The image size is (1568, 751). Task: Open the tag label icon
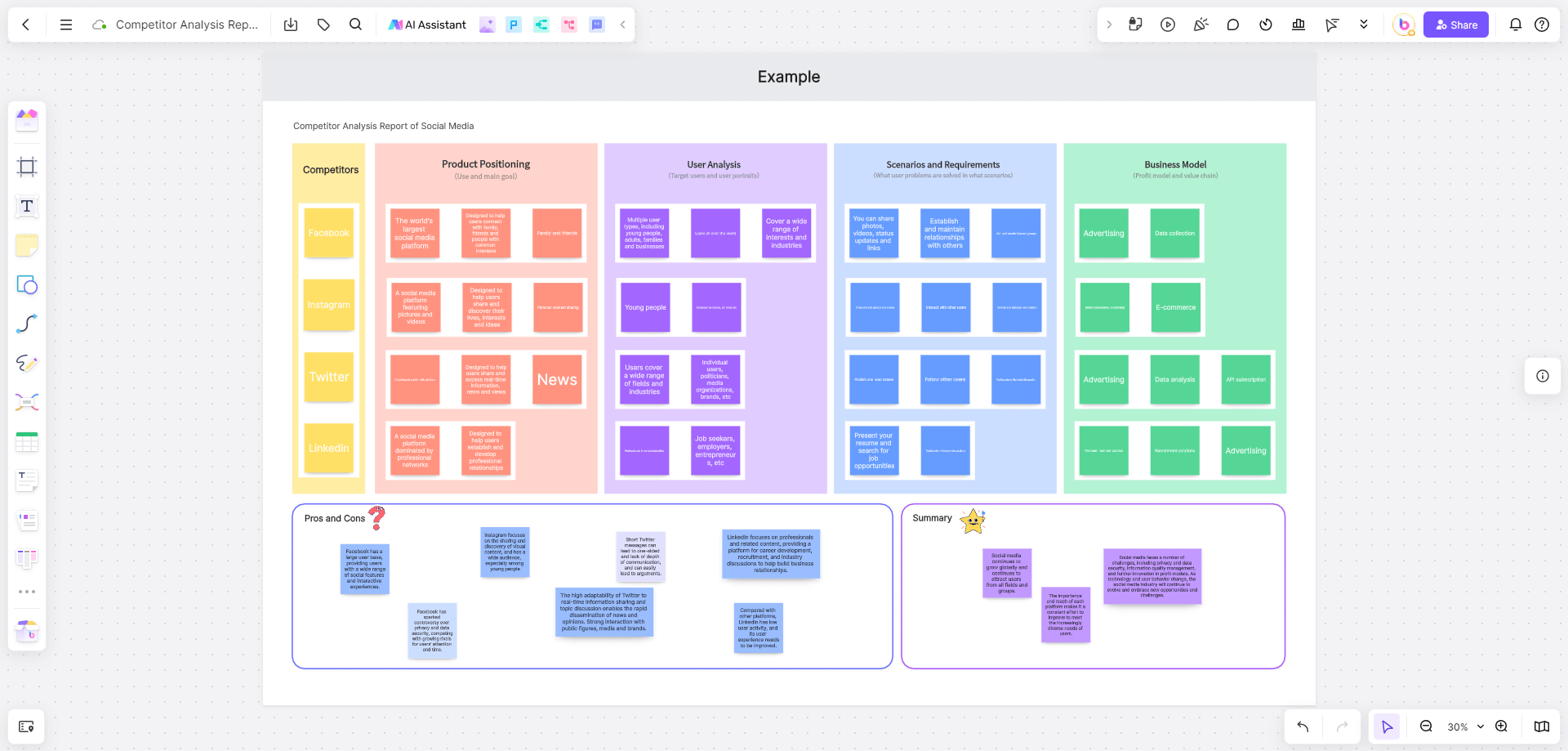pos(323,25)
